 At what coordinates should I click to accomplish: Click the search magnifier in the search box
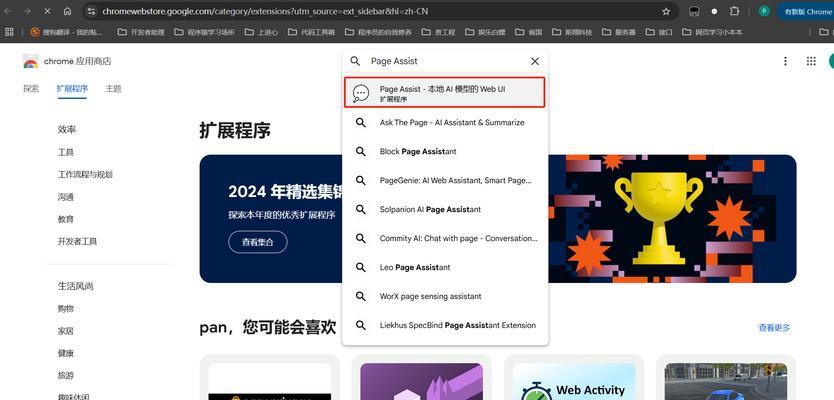(355, 61)
